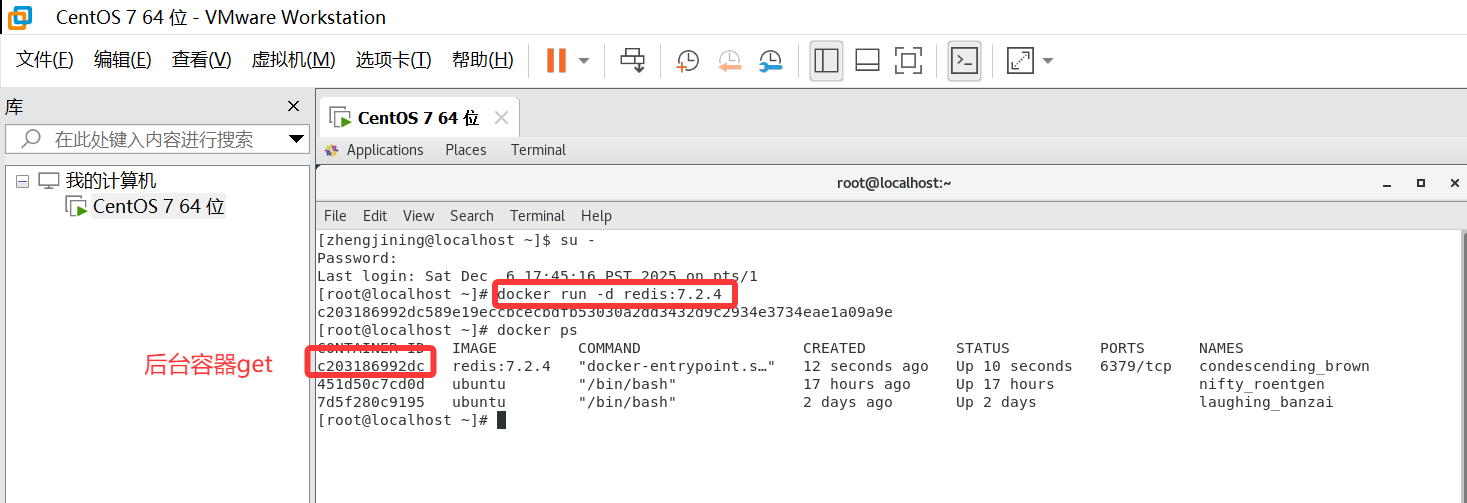Open the stretch display dropdown arrow
The width and height of the screenshot is (1467, 503).
pos(1047,60)
